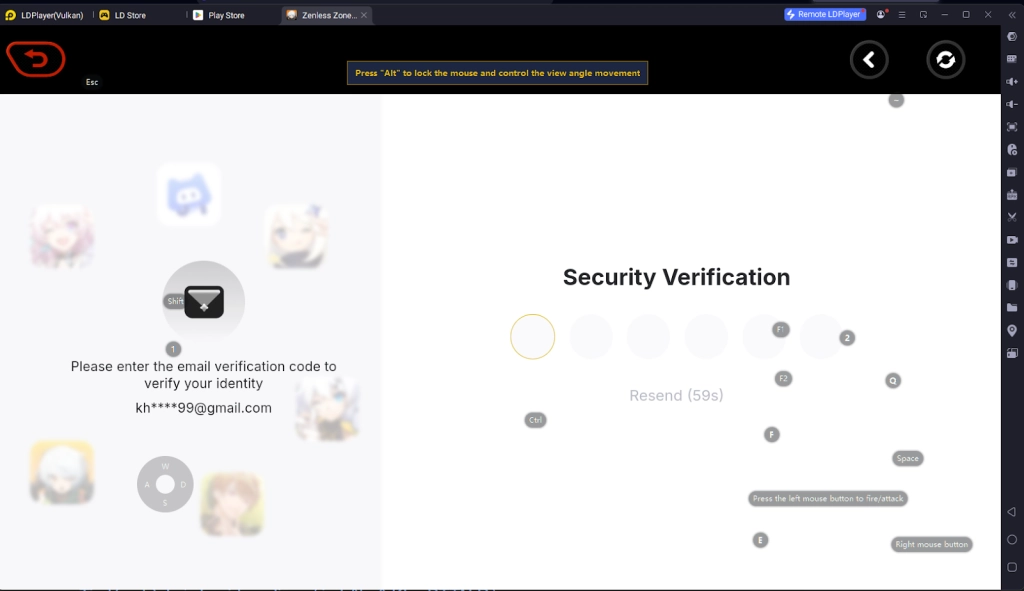Viewport: 1024px width, 591px height.
Task: Open the user account avatar icon
Action: click(x=881, y=14)
